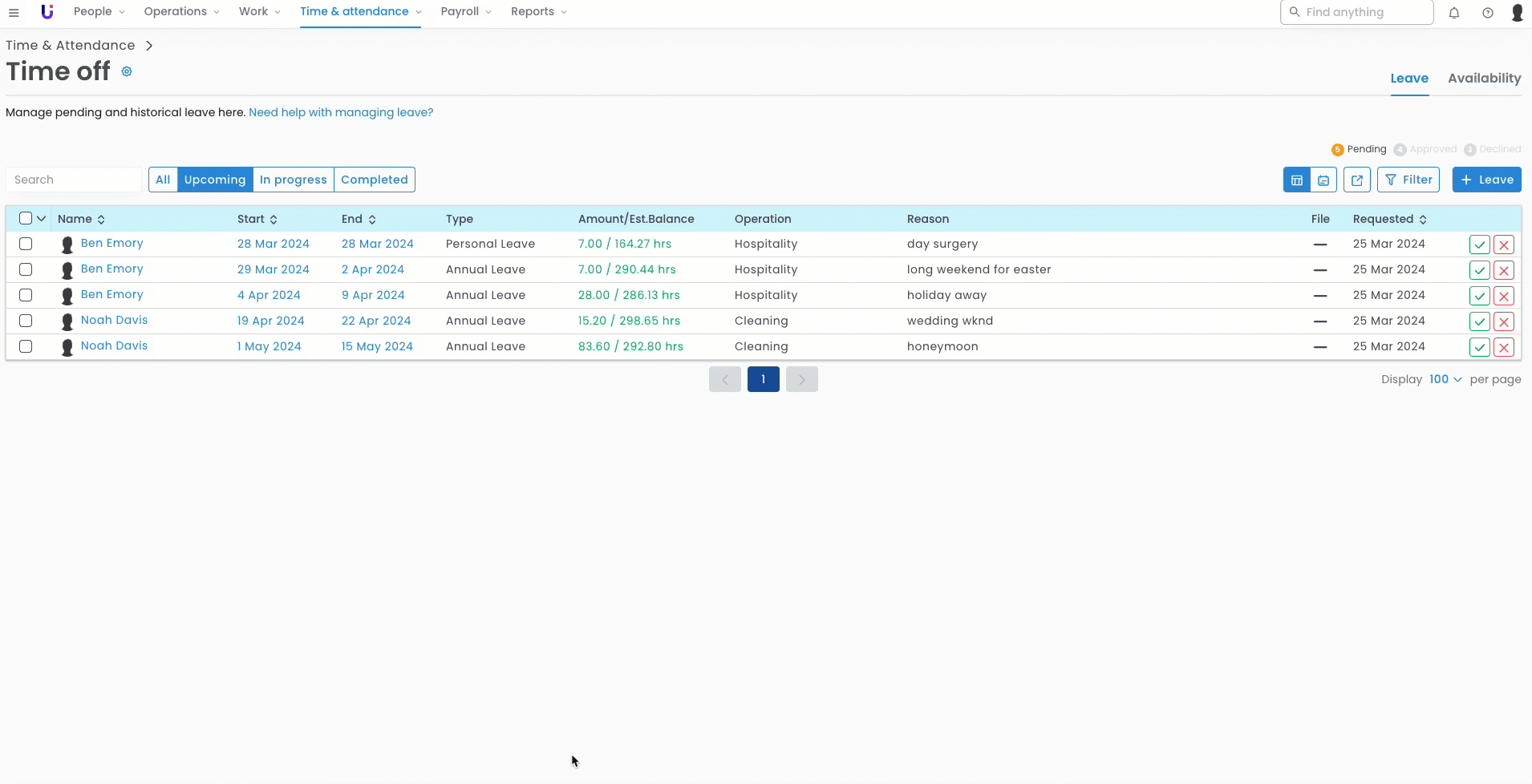
Task: Open the managing leave help link
Action: pyautogui.click(x=341, y=112)
